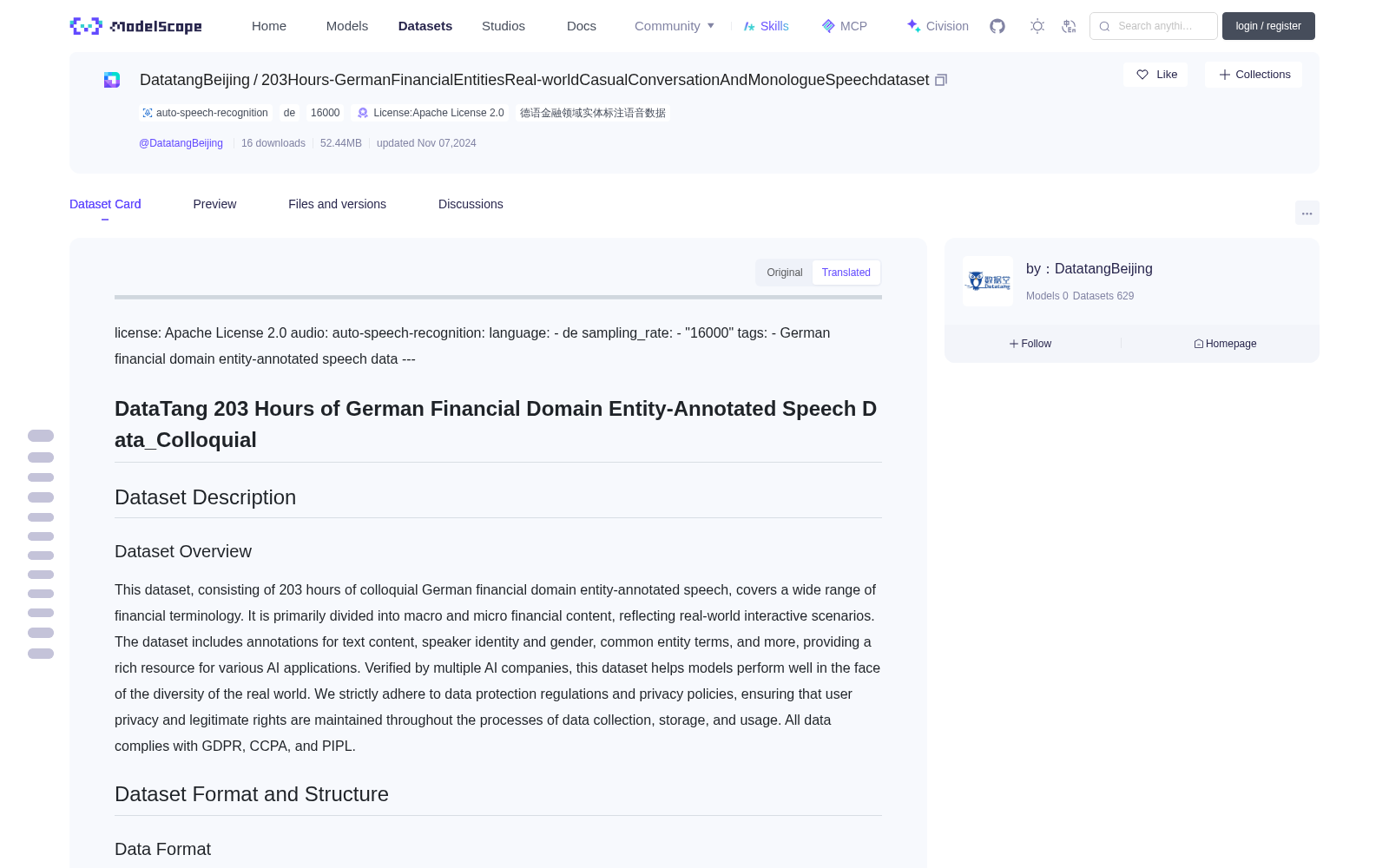The height and width of the screenshot is (868, 1389).
Task: Click the search magnifier icon
Action: click(1104, 26)
